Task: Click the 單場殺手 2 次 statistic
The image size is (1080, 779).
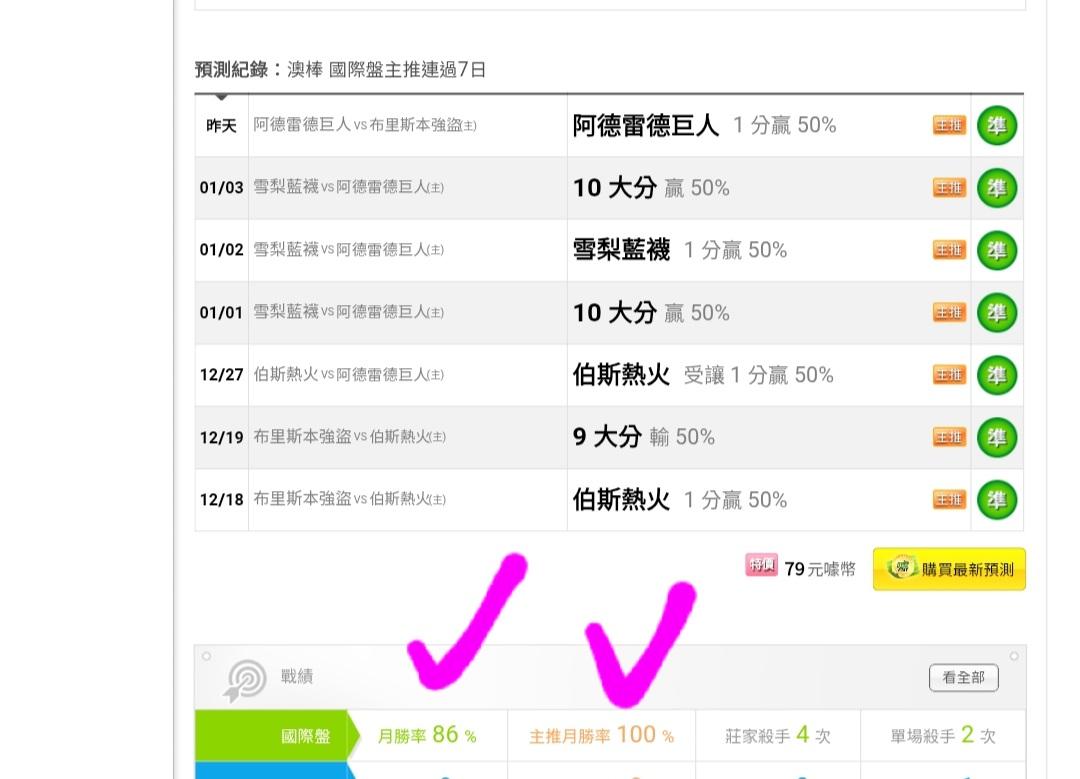Action: (x=944, y=736)
